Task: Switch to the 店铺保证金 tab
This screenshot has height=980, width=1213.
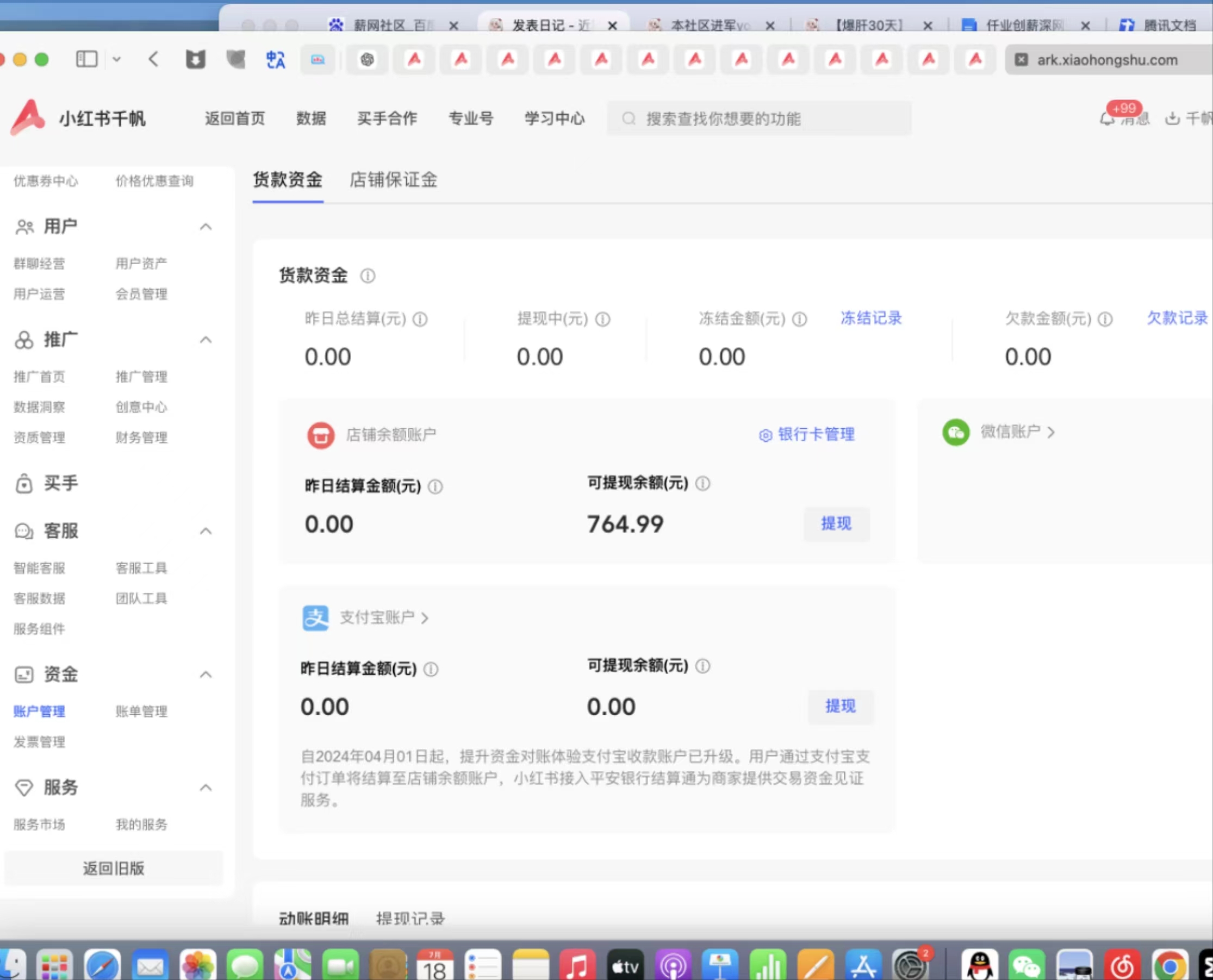Action: 393,180
